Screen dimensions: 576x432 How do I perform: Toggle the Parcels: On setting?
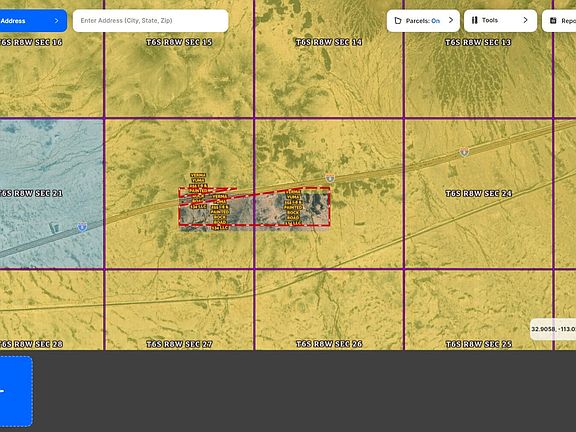pos(422,21)
